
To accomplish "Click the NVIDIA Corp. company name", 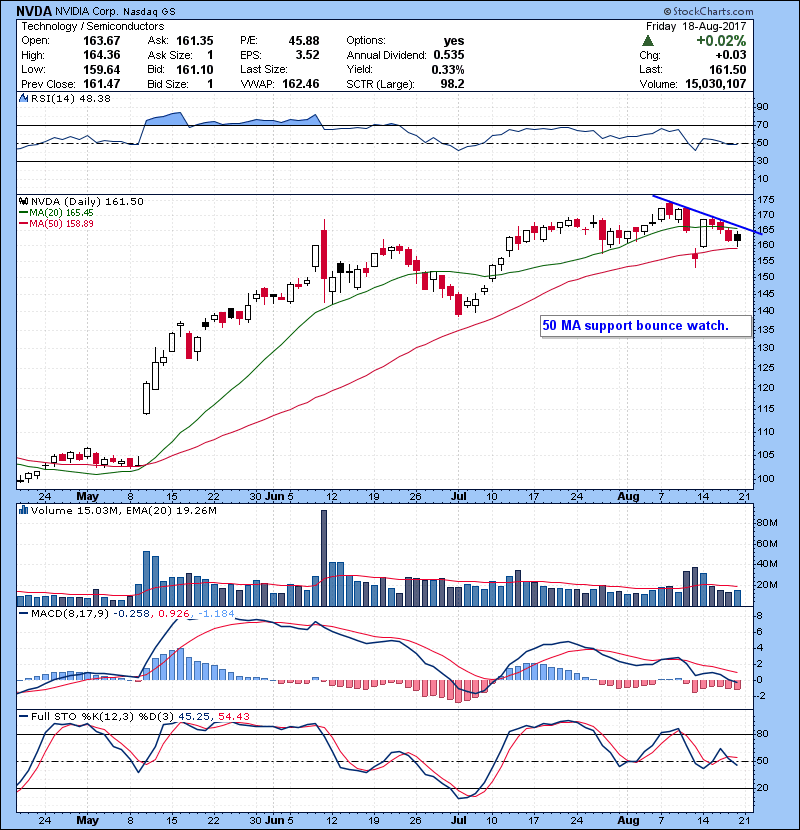I will coord(89,12).
